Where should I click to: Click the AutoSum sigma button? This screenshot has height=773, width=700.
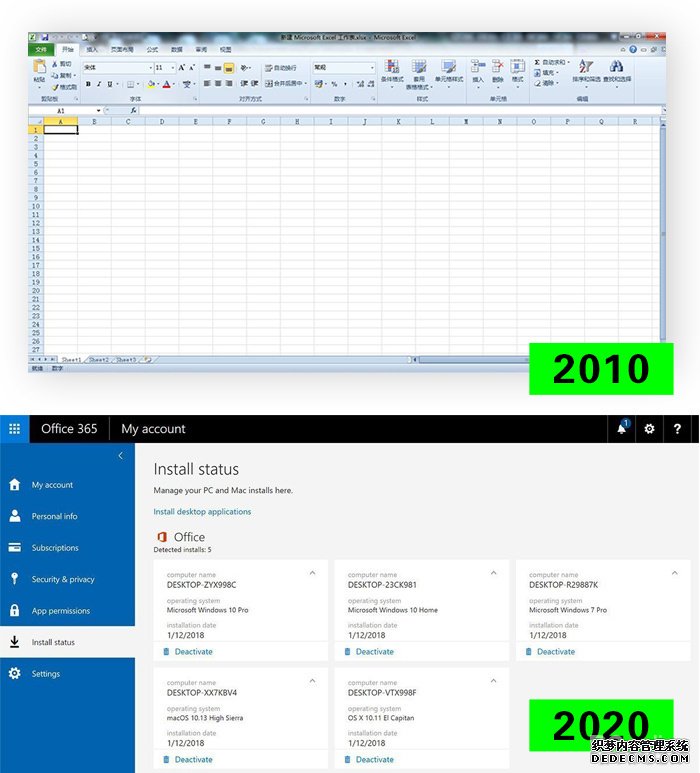[551, 63]
